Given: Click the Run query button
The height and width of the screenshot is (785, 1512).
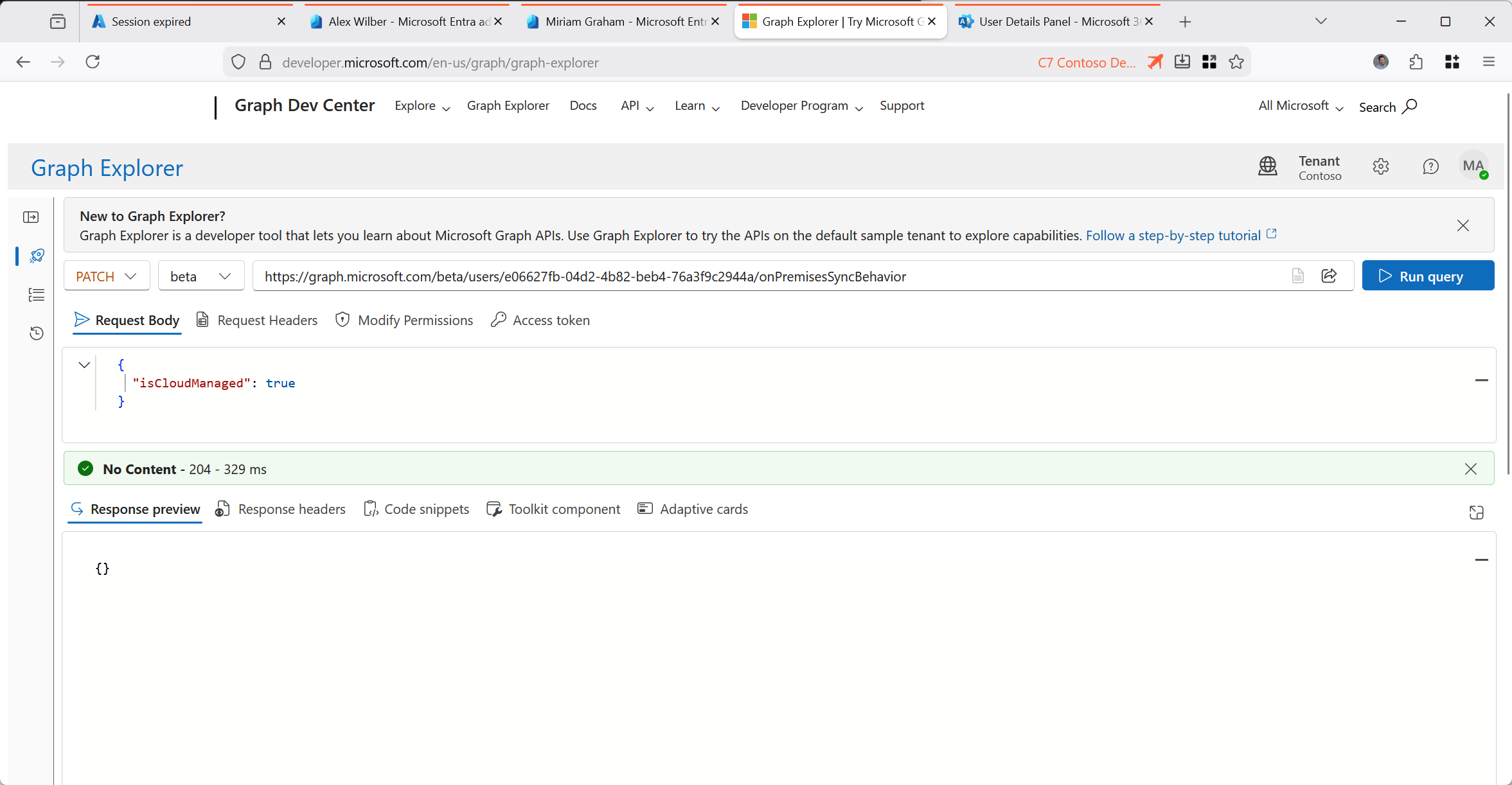Looking at the screenshot, I should click(x=1427, y=276).
